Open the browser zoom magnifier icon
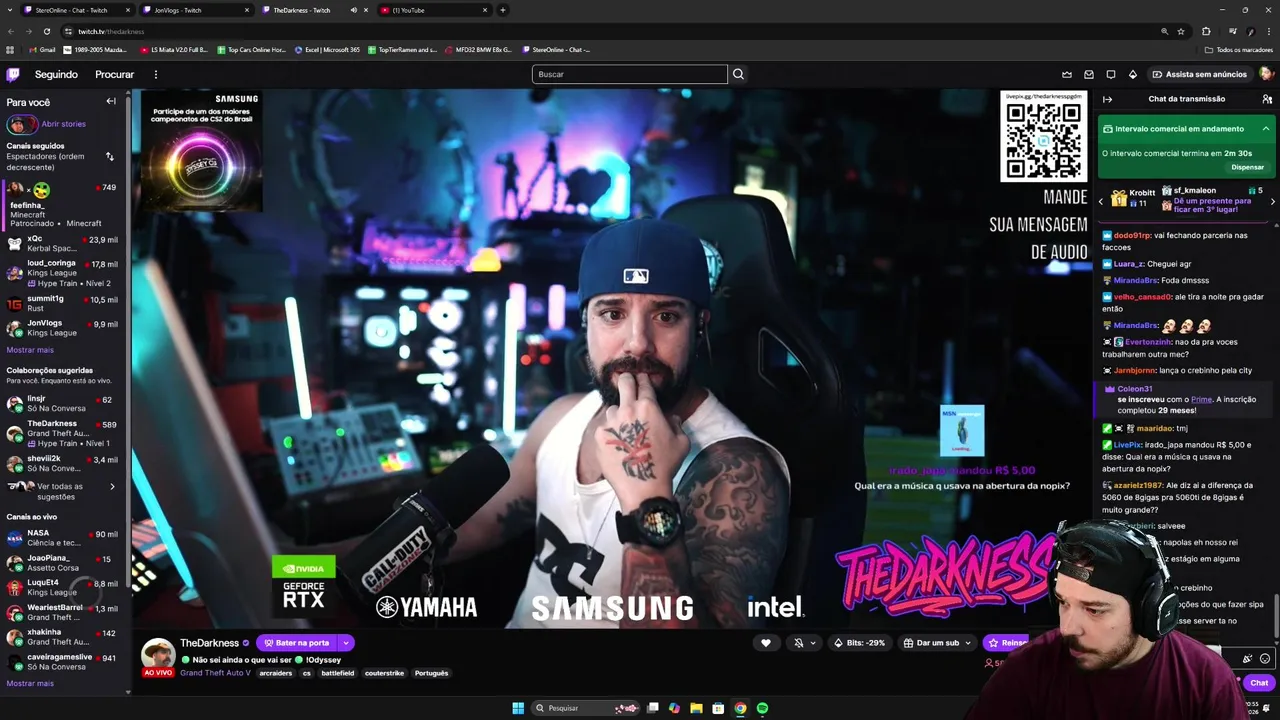This screenshot has height=720, width=1280. (1164, 31)
